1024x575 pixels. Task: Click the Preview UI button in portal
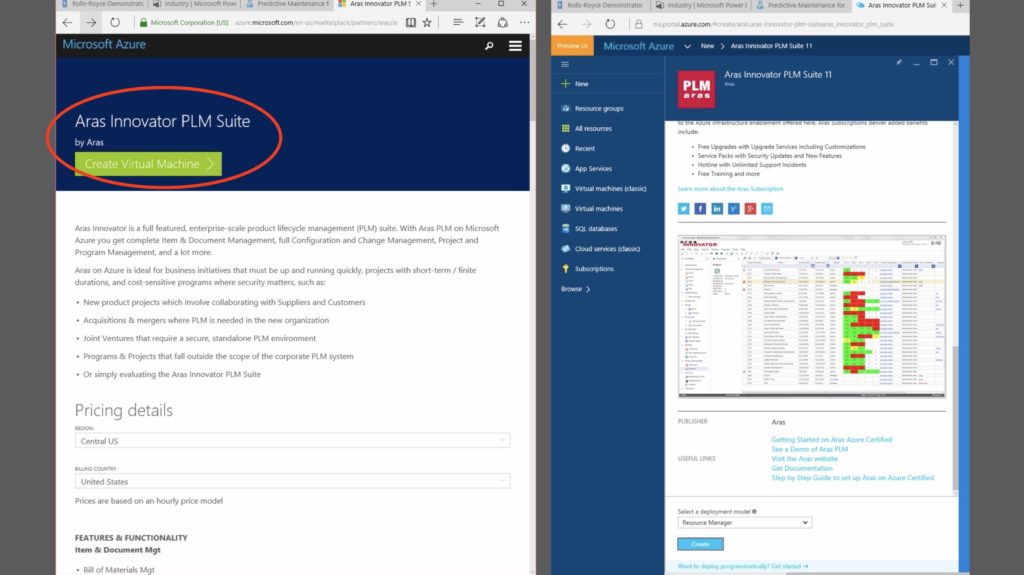point(572,46)
